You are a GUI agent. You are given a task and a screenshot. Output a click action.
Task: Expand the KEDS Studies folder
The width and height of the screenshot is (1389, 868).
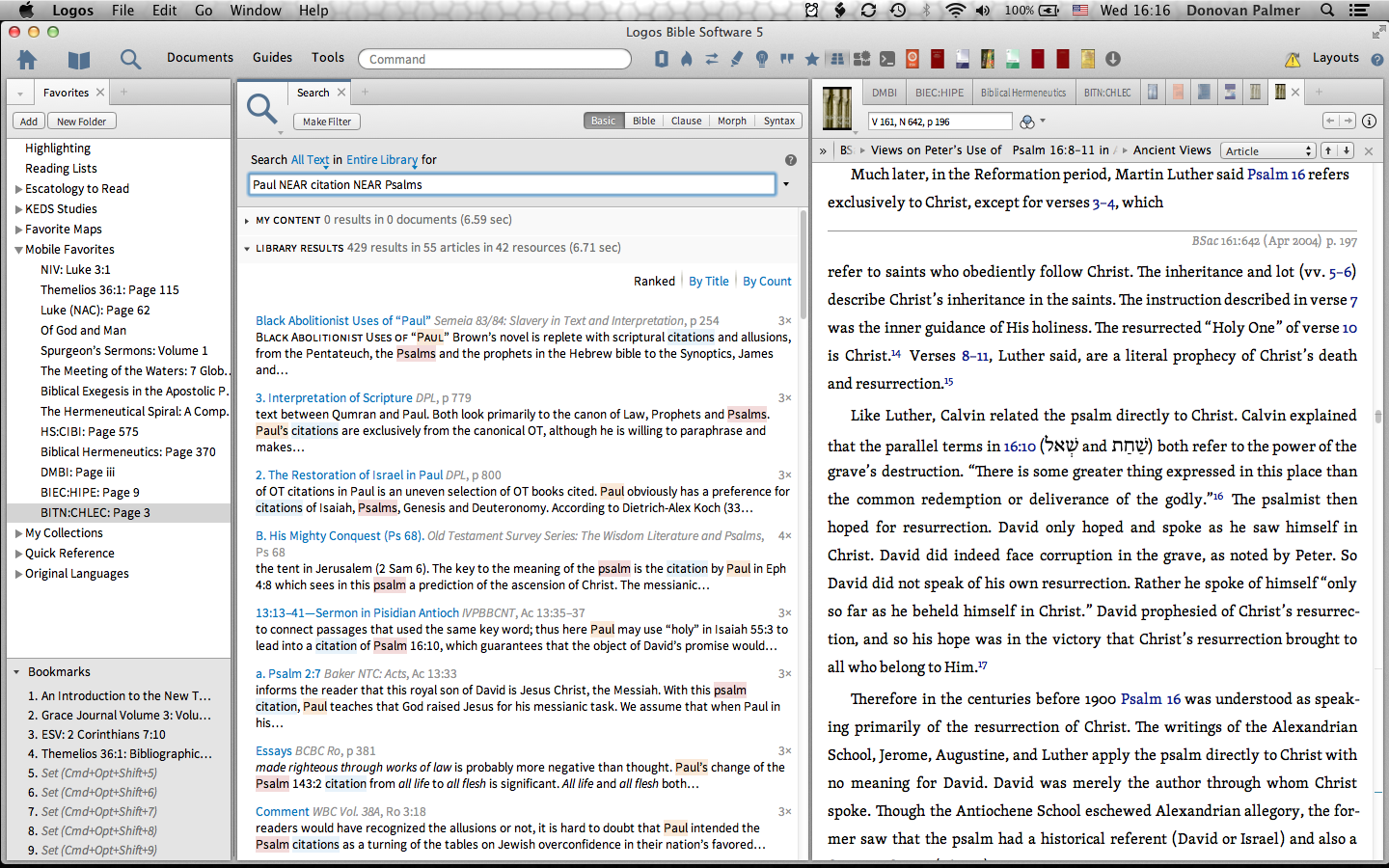pyautogui.click(x=18, y=209)
